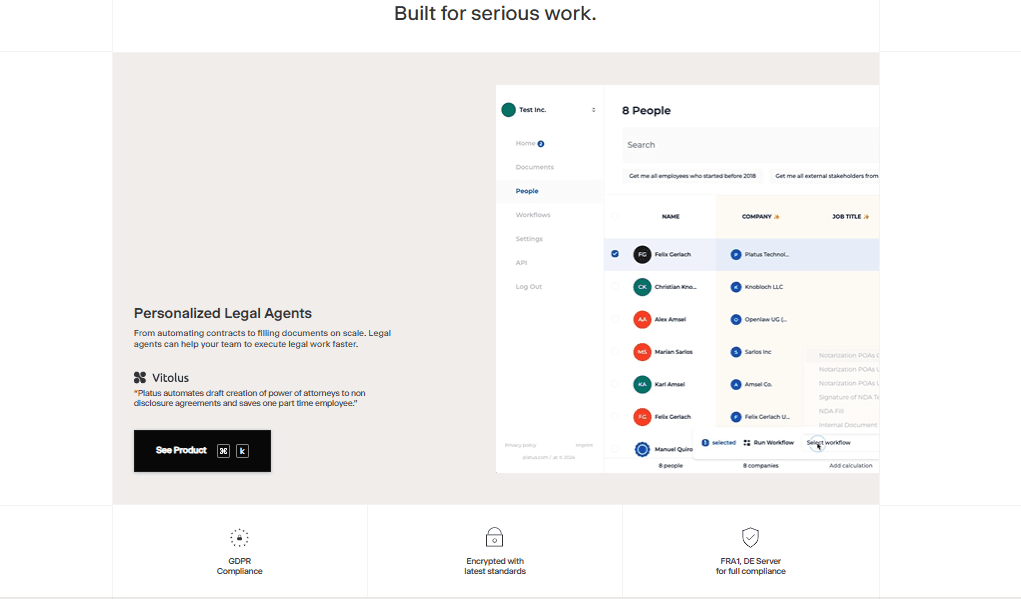Open API in the sidebar
Screen dimensions: 1021x599
click(x=521, y=263)
